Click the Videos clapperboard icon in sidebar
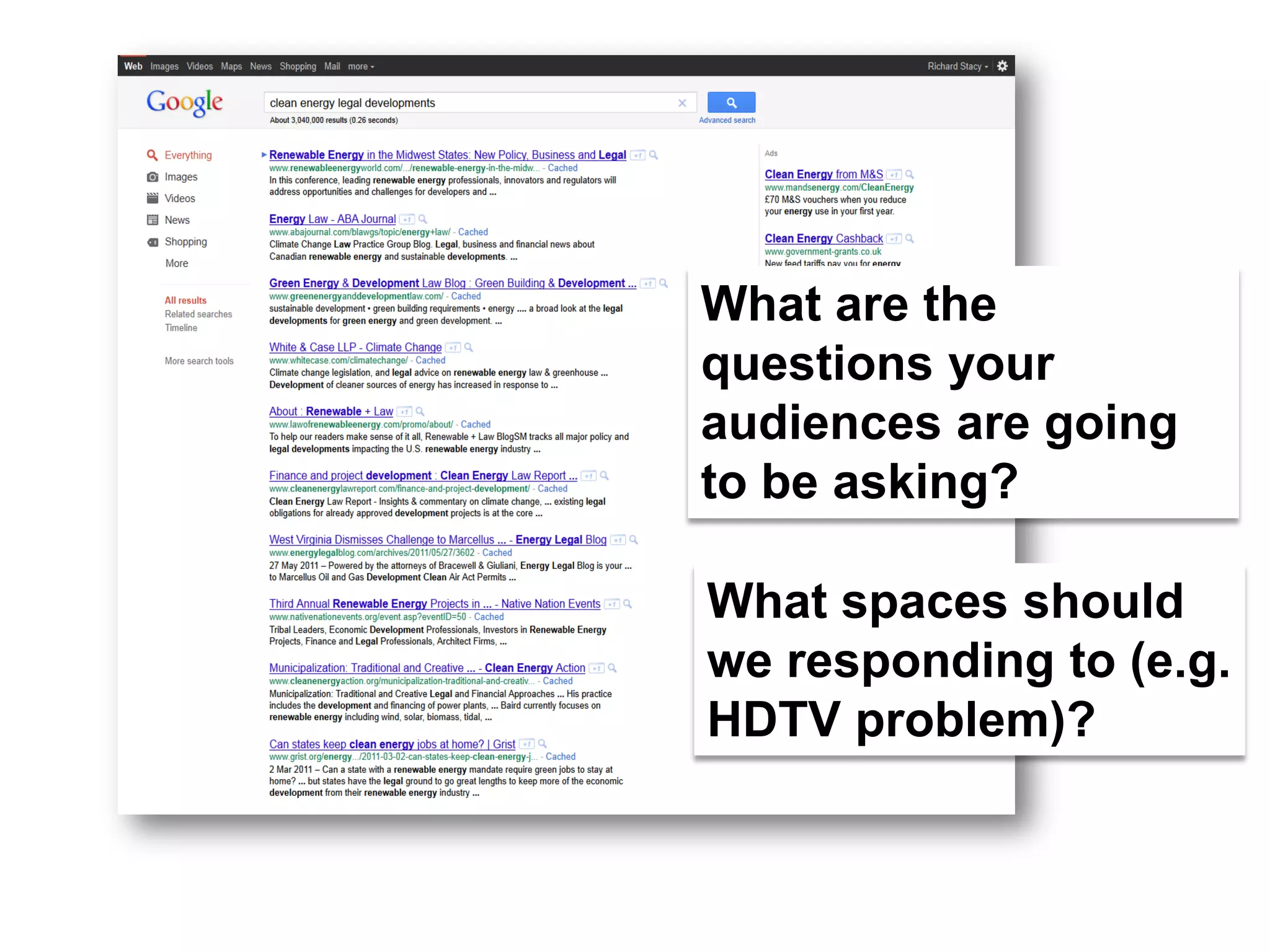Screen dimensions: 1270x952 152,198
